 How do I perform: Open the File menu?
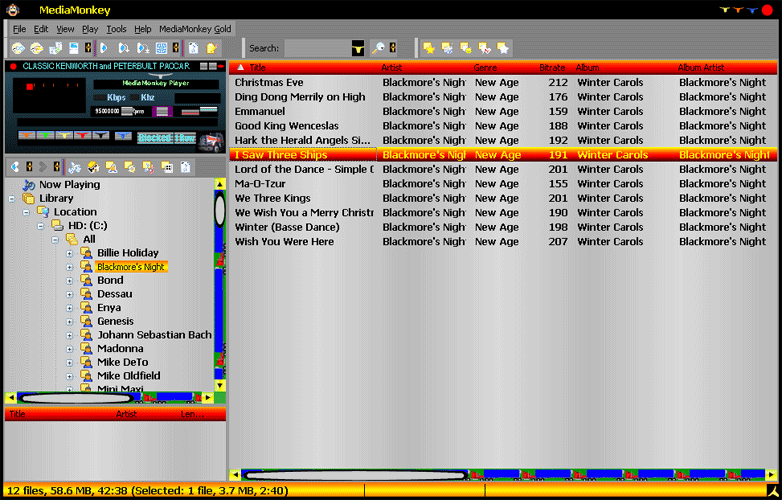tap(19, 29)
